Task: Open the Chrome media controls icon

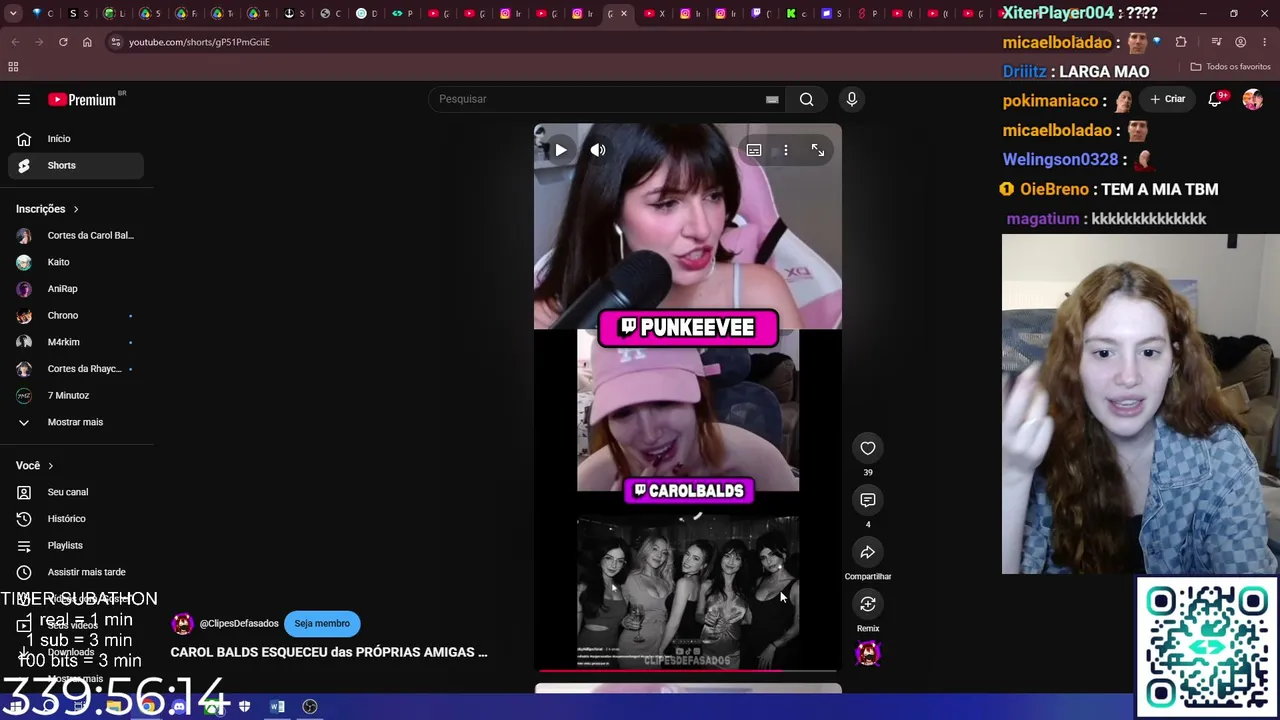Action: [x=1216, y=42]
